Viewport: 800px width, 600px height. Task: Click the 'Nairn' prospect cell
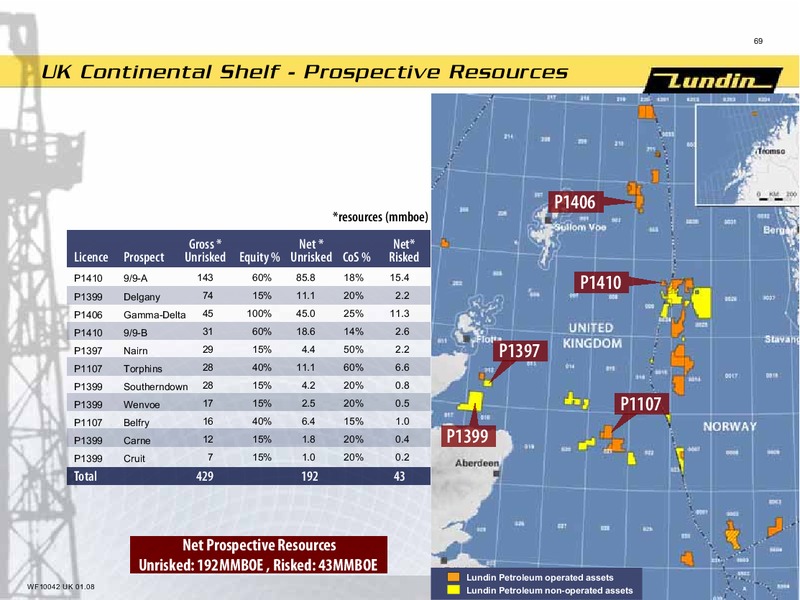coord(135,351)
